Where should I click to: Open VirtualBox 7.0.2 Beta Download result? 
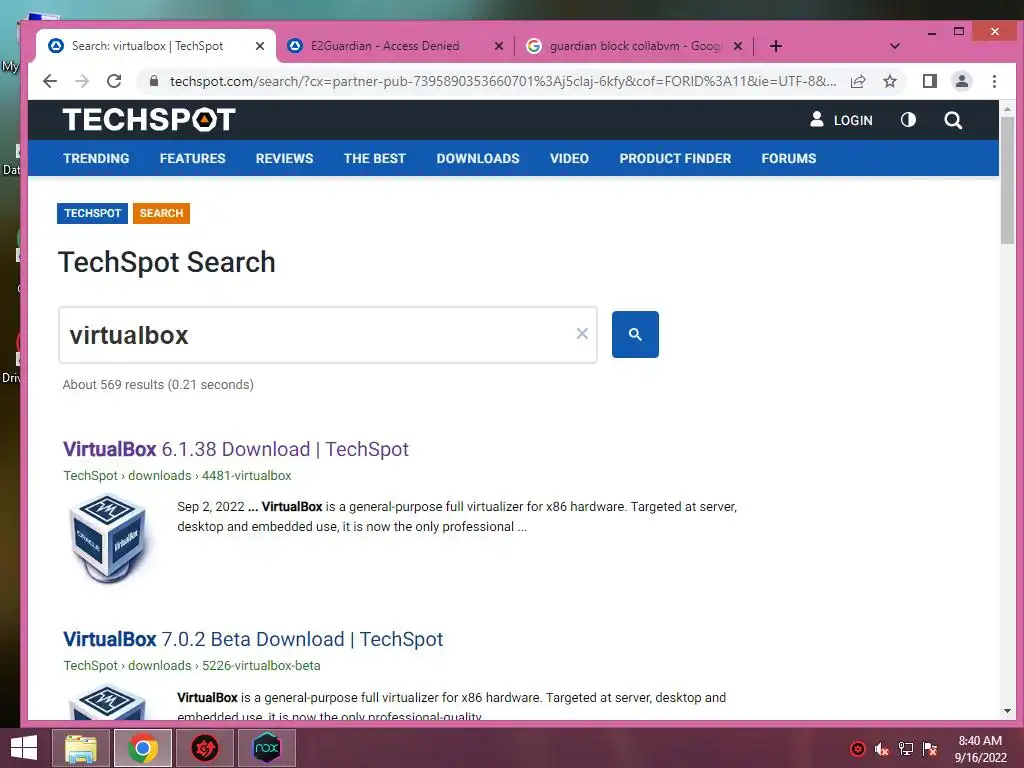click(253, 639)
